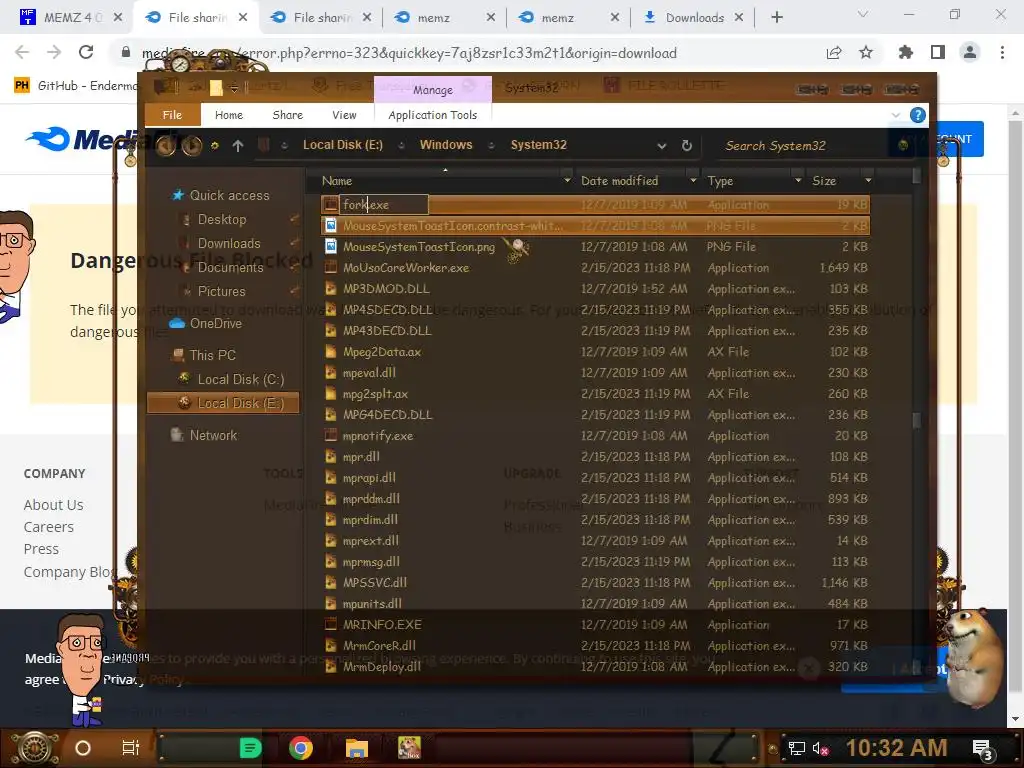The height and width of the screenshot is (768, 1024).
Task: Open the View ribbon tab
Action: pos(344,115)
